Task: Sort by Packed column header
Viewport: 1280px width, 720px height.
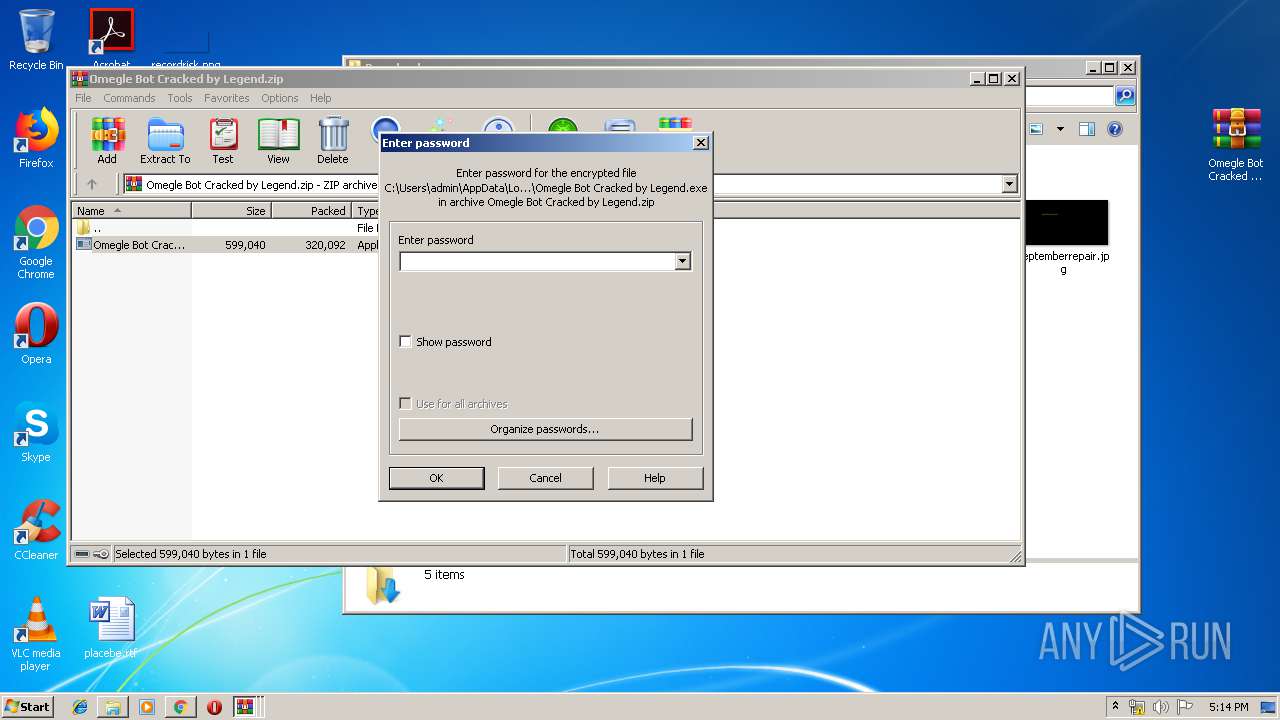Action: pyautogui.click(x=312, y=211)
